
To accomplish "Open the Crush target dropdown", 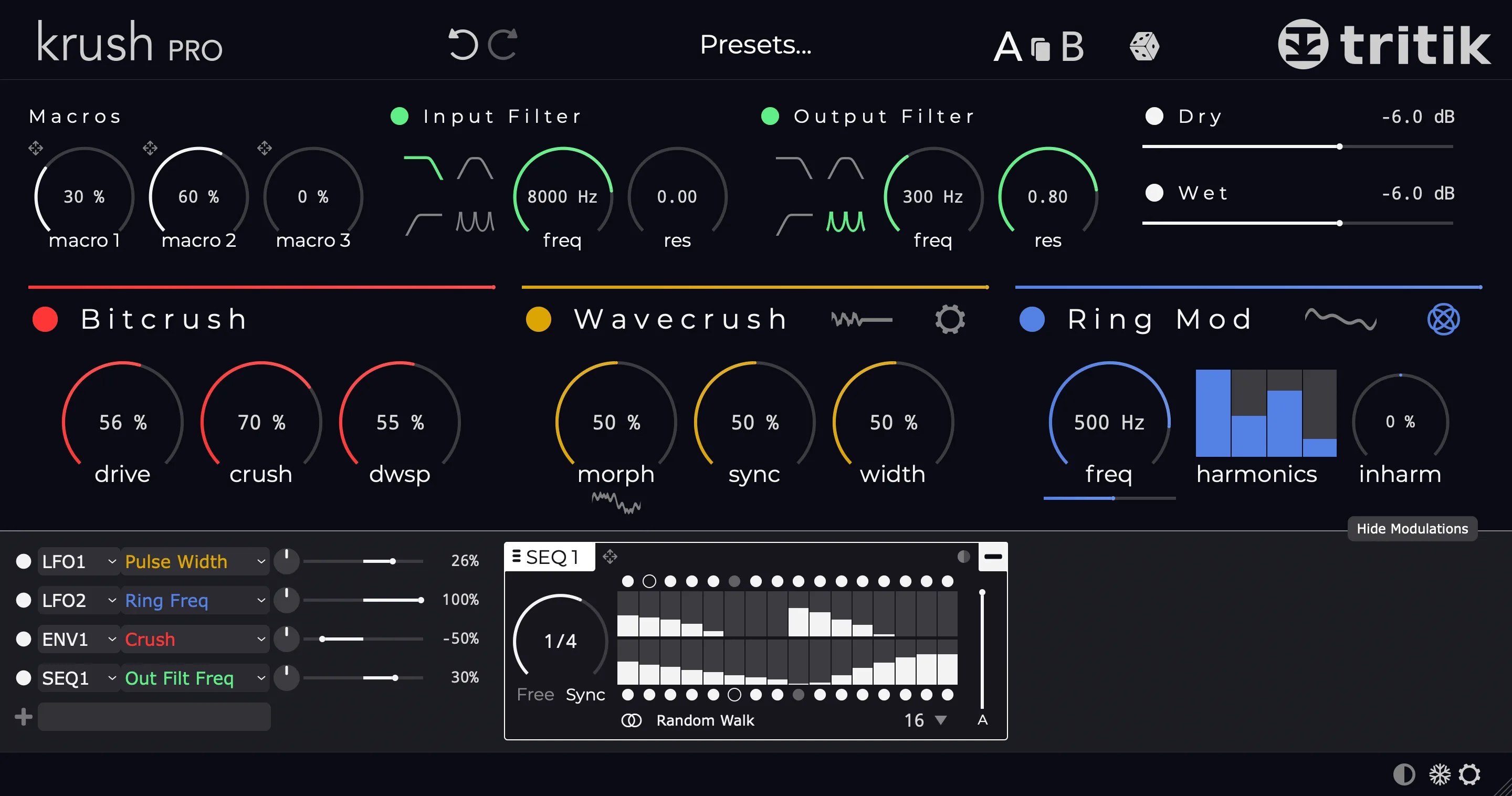I will (195, 639).
